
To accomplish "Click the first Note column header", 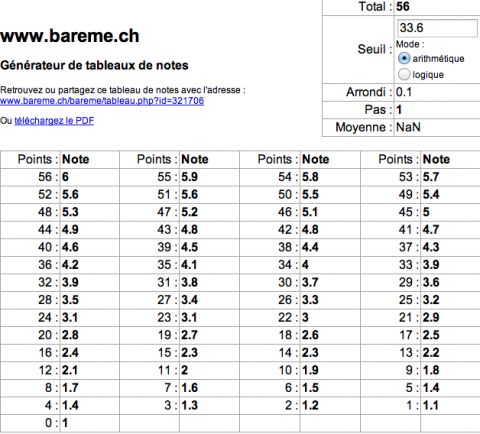I will pos(76,159).
